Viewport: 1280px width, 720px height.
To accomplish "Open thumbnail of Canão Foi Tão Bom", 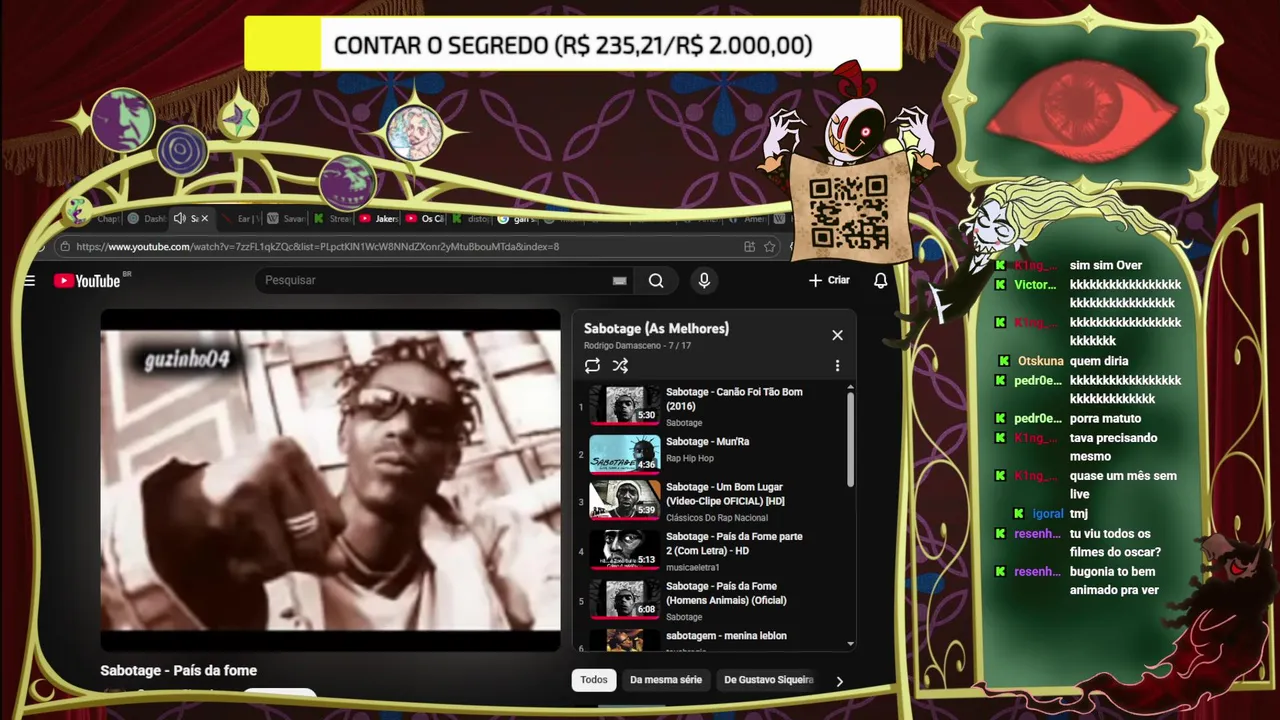I will pos(624,404).
